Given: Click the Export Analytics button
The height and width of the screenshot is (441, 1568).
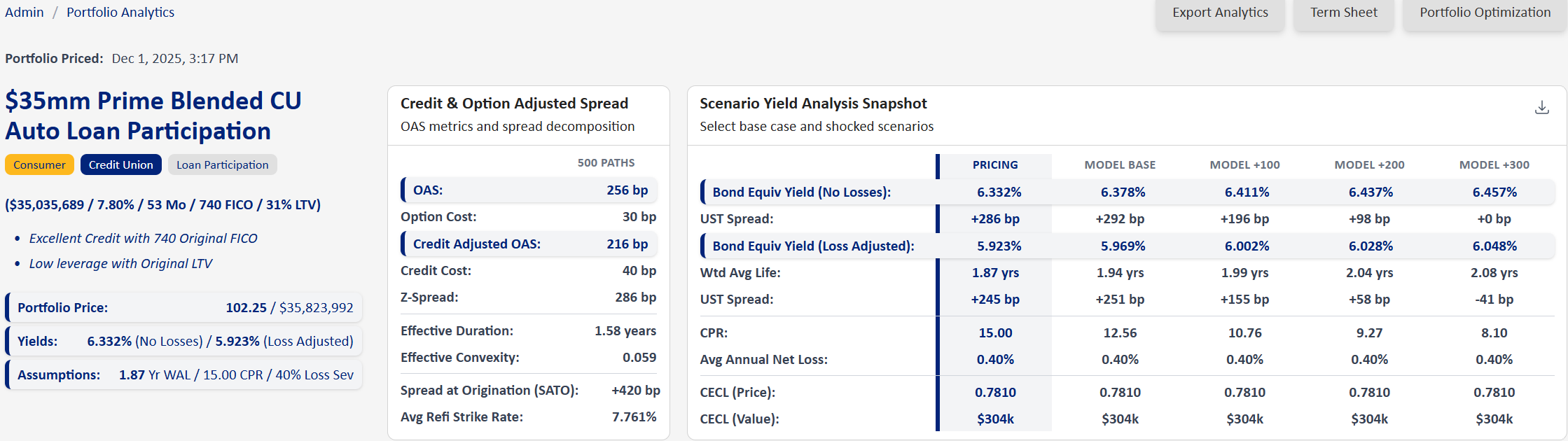Looking at the screenshot, I should (1220, 12).
